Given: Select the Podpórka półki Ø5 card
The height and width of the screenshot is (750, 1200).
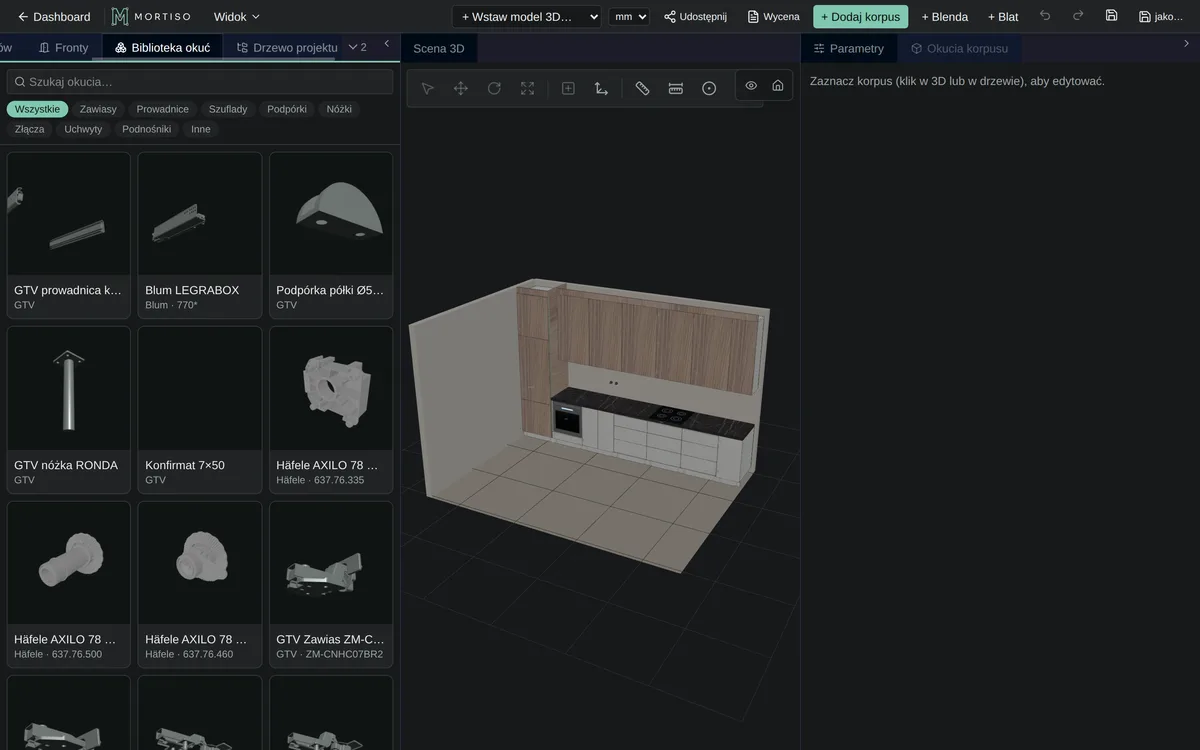Looking at the screenshot, I should point(331,235).
